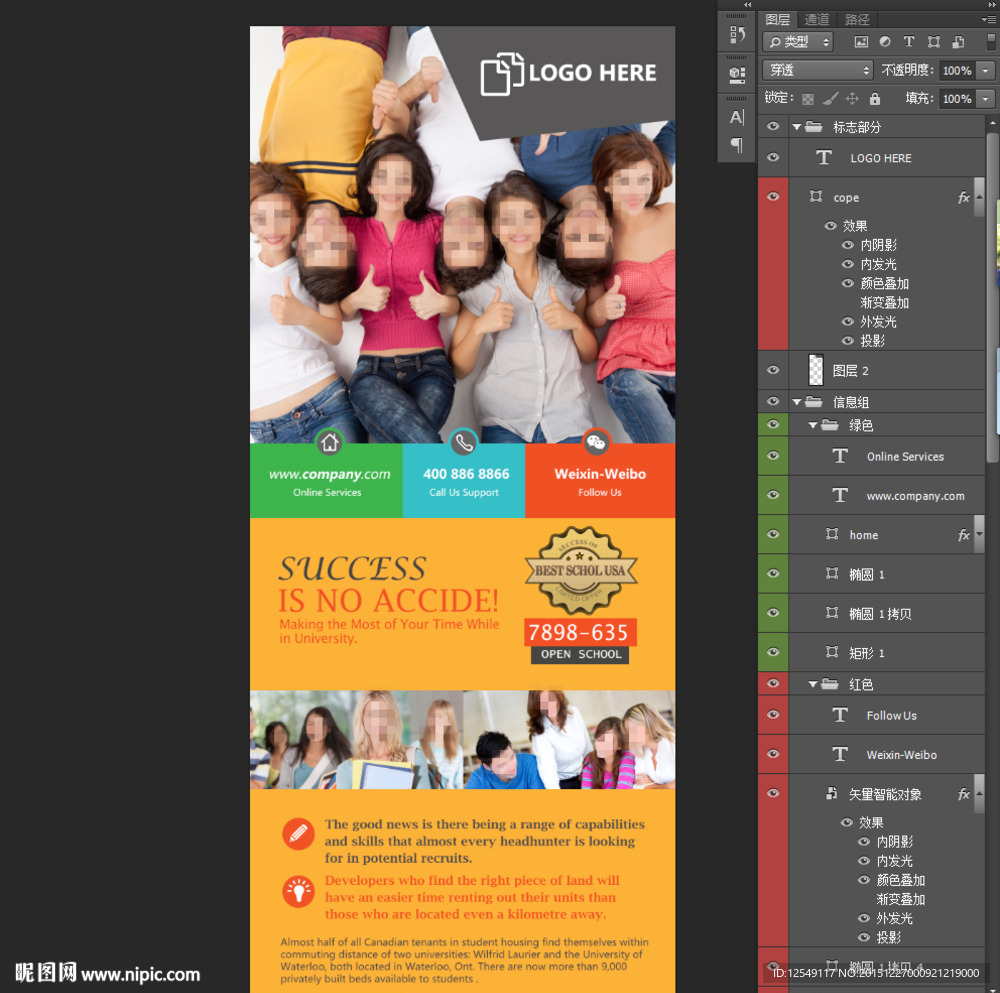Open the 类型 filter dropdown
Viewport: 1000px width, 993px height.
pyautogui.click(x=798, y=42)
